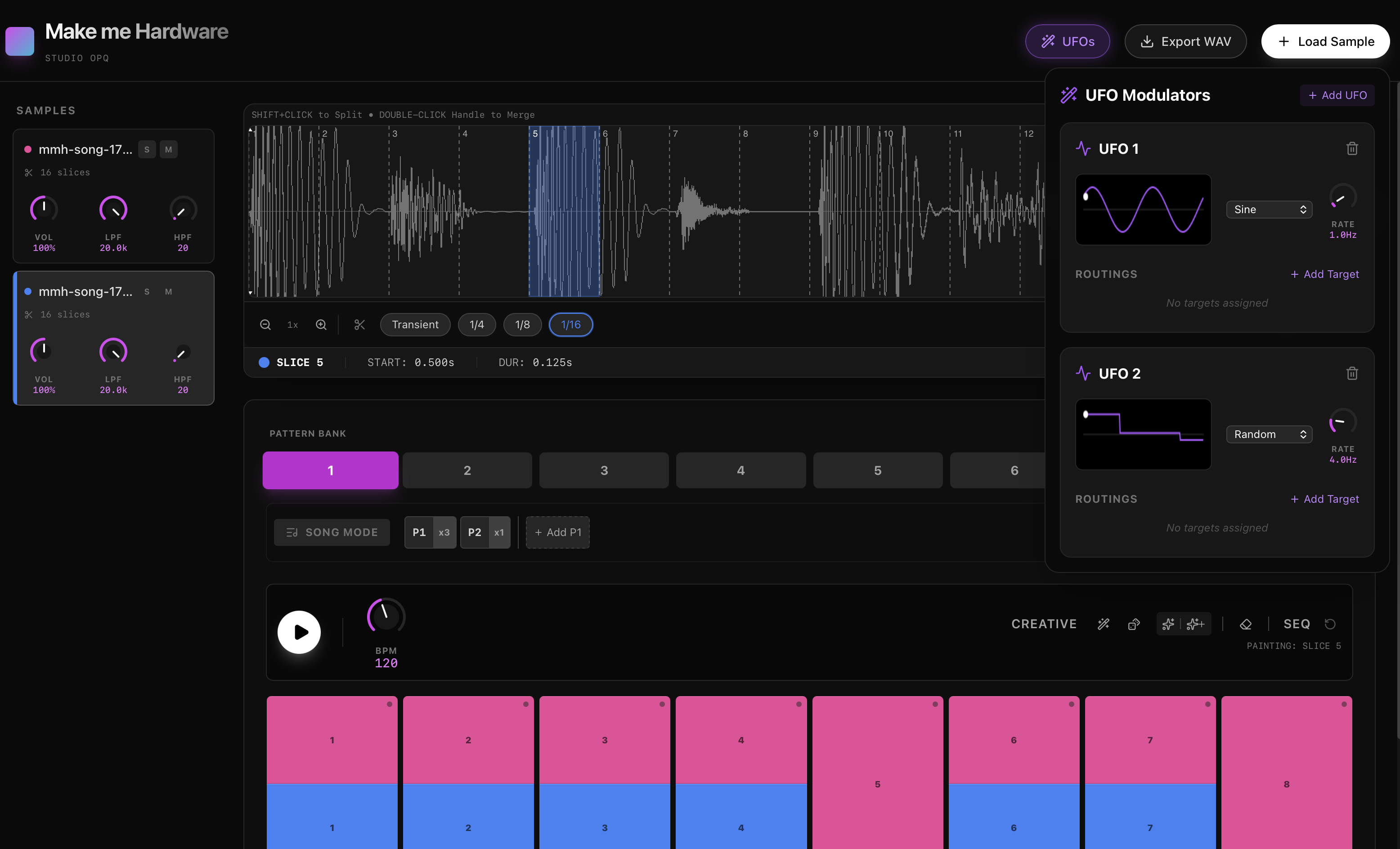
Task: Select pattern bank 5
Action: pos(878,470)
